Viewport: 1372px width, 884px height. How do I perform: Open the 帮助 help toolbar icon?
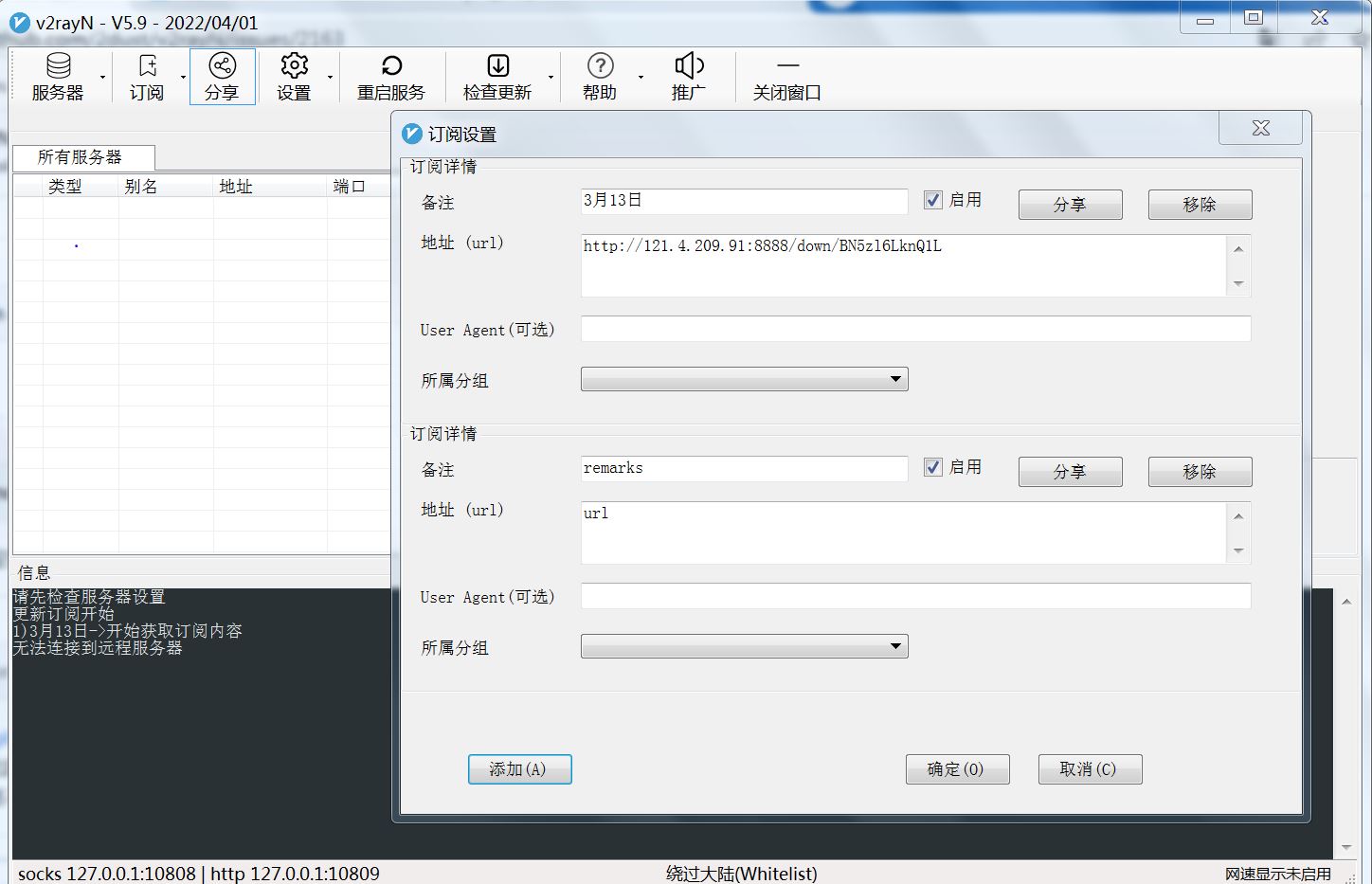[x=600, y=76]
